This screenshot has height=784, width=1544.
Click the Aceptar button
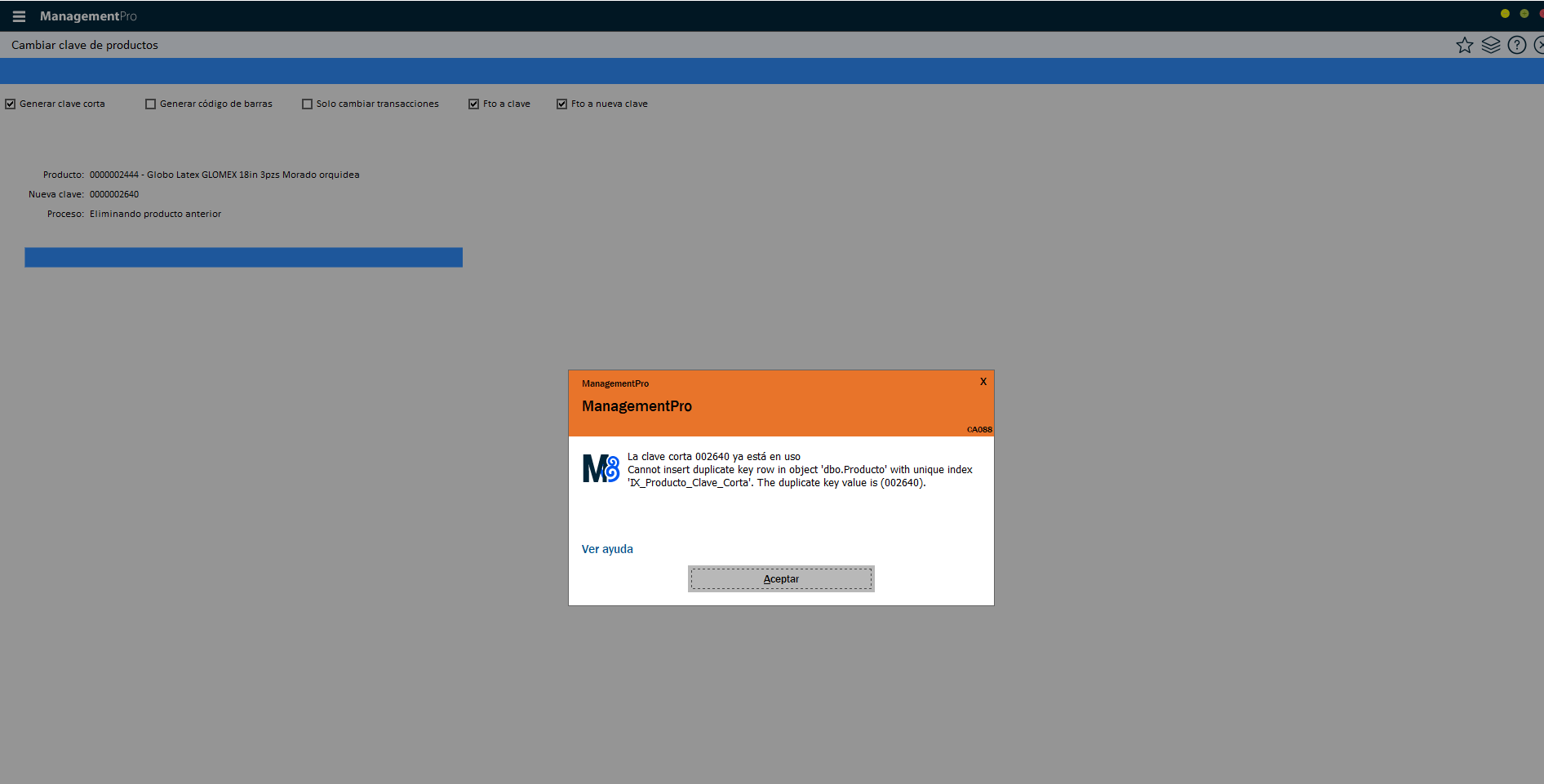(781, 578)
